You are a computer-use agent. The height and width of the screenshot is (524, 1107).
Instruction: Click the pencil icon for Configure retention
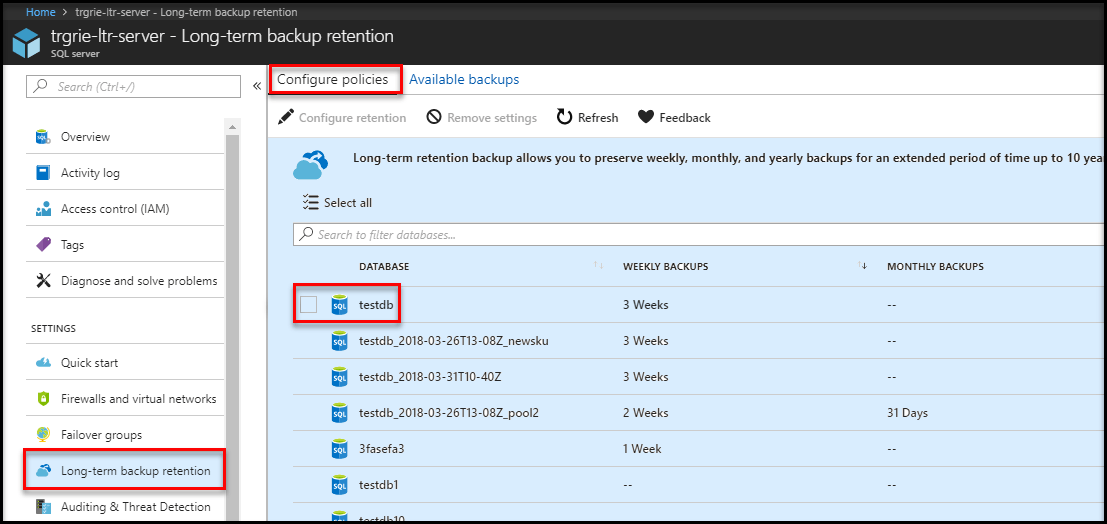286,117
